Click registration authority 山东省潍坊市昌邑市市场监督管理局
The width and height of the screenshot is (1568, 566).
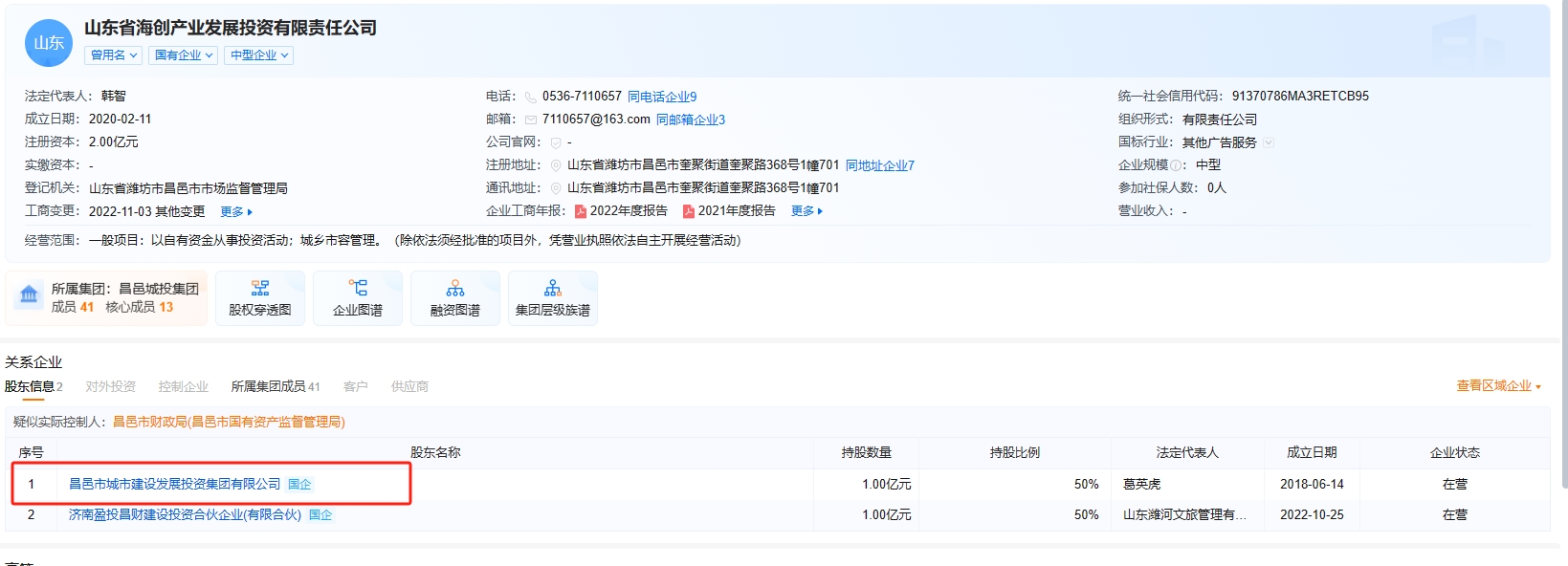pos(188,188)
